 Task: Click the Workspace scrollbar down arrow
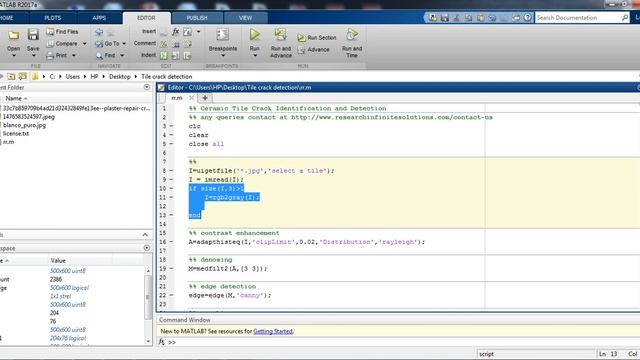coord(148,341)
